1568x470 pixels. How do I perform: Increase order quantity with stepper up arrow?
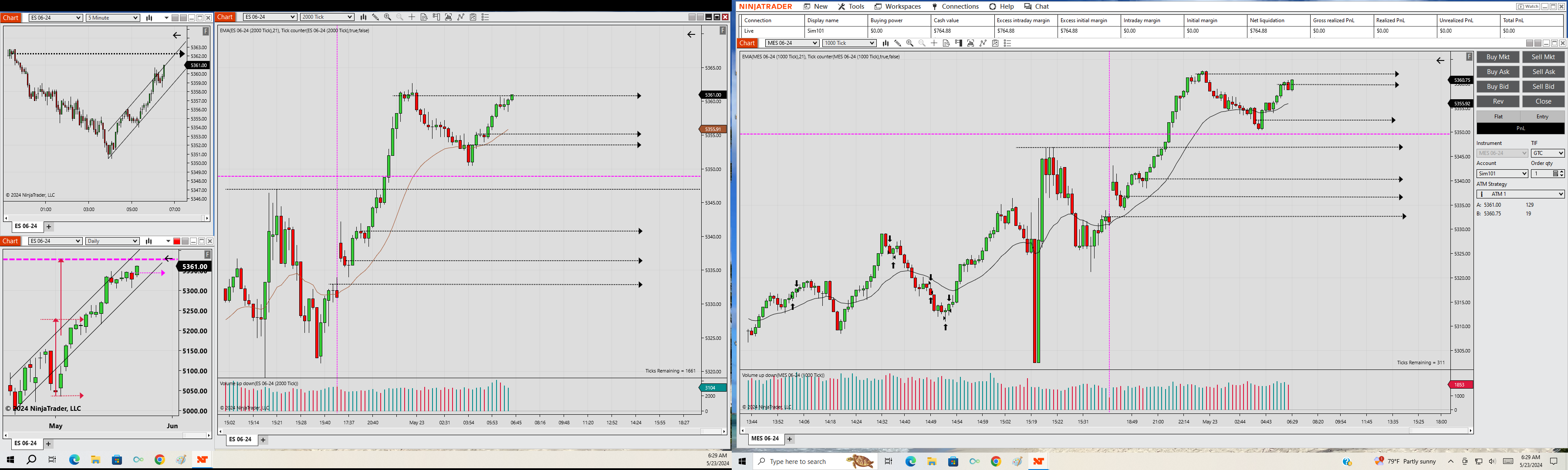(1562, 172)
